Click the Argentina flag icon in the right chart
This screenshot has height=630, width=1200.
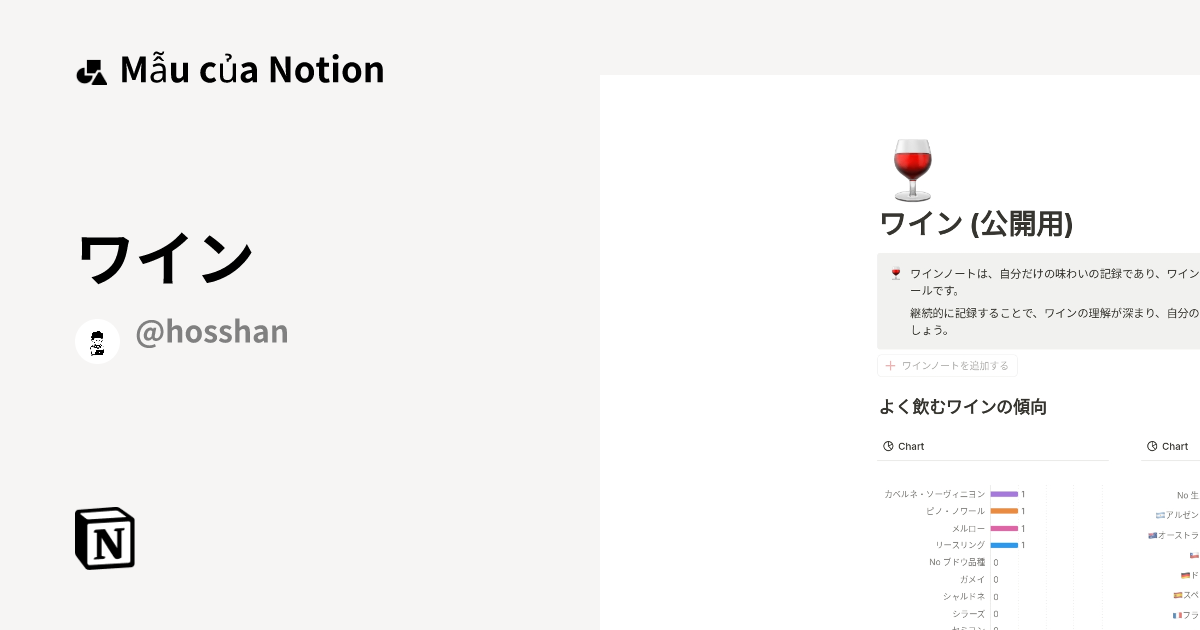click(1160, 515)
